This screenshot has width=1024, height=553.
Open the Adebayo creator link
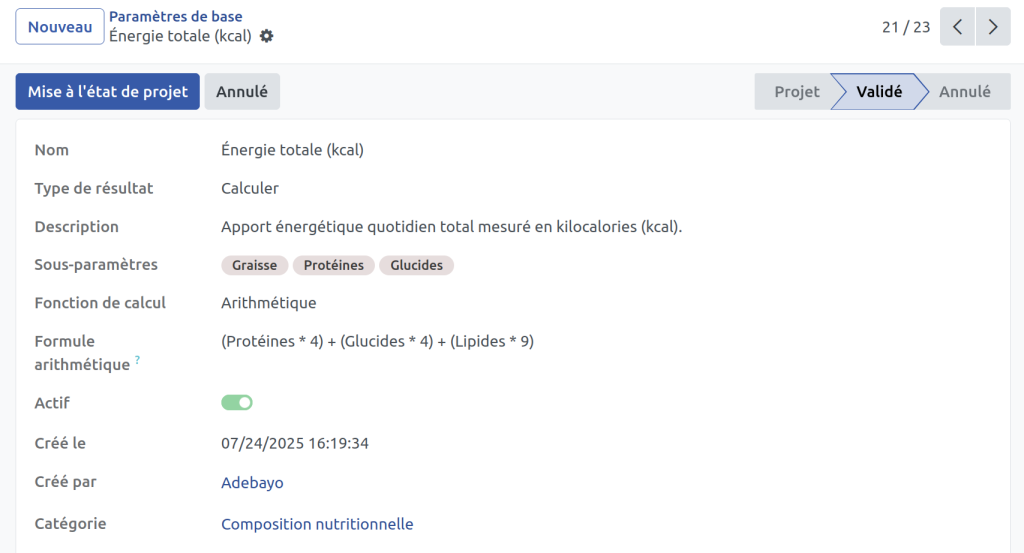coord(252,482)
